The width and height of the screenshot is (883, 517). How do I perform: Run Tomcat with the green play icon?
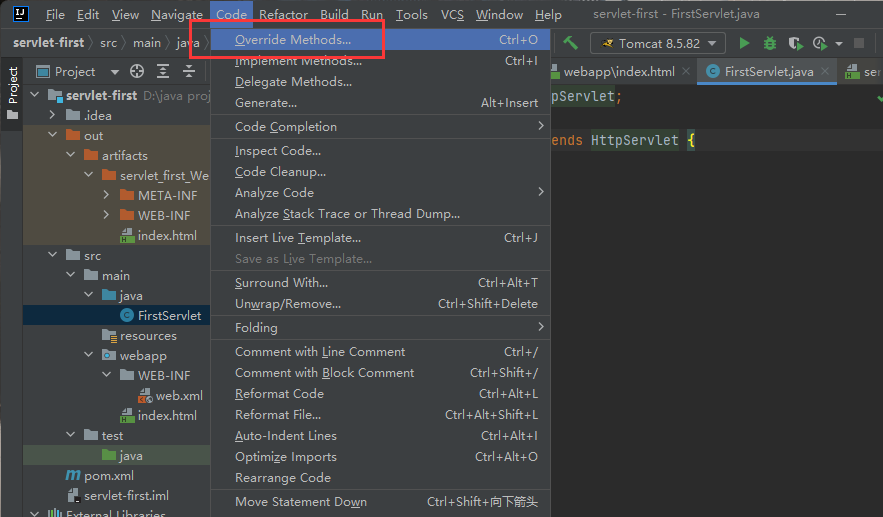[744, 43]
